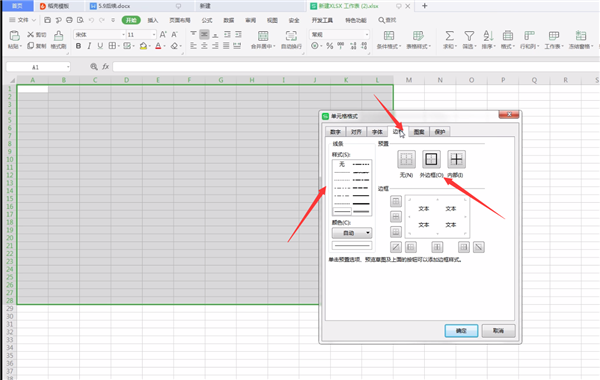The width and height of the screenshot is (600, 380).
Task: Click the print icon in quick toolbar
Action: coord(69,20)
